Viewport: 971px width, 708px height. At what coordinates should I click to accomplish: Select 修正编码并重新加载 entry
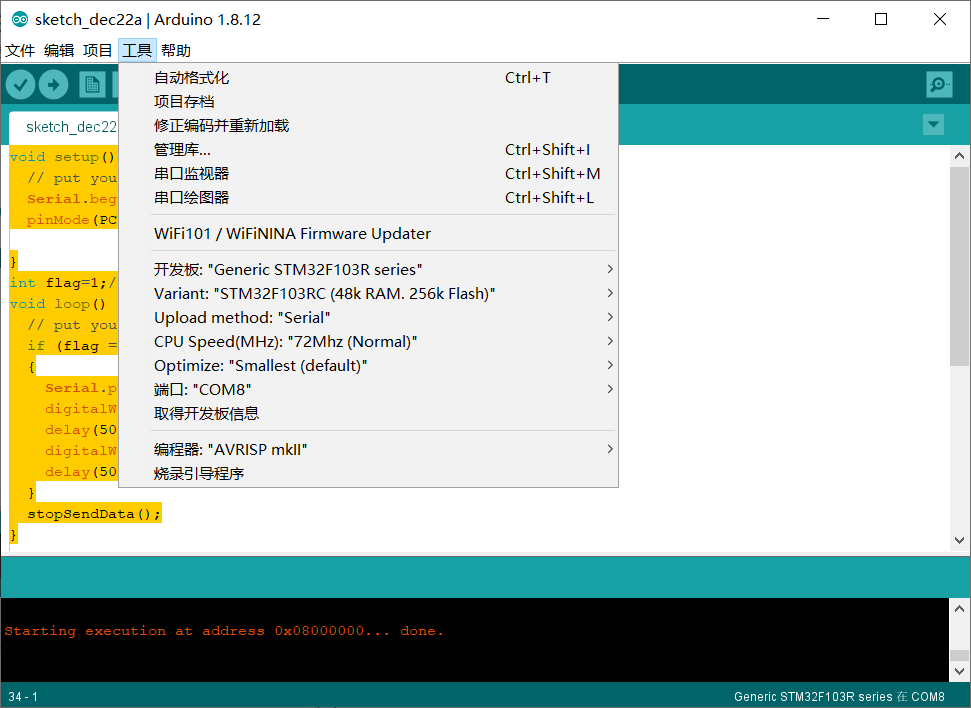(368, 126)
